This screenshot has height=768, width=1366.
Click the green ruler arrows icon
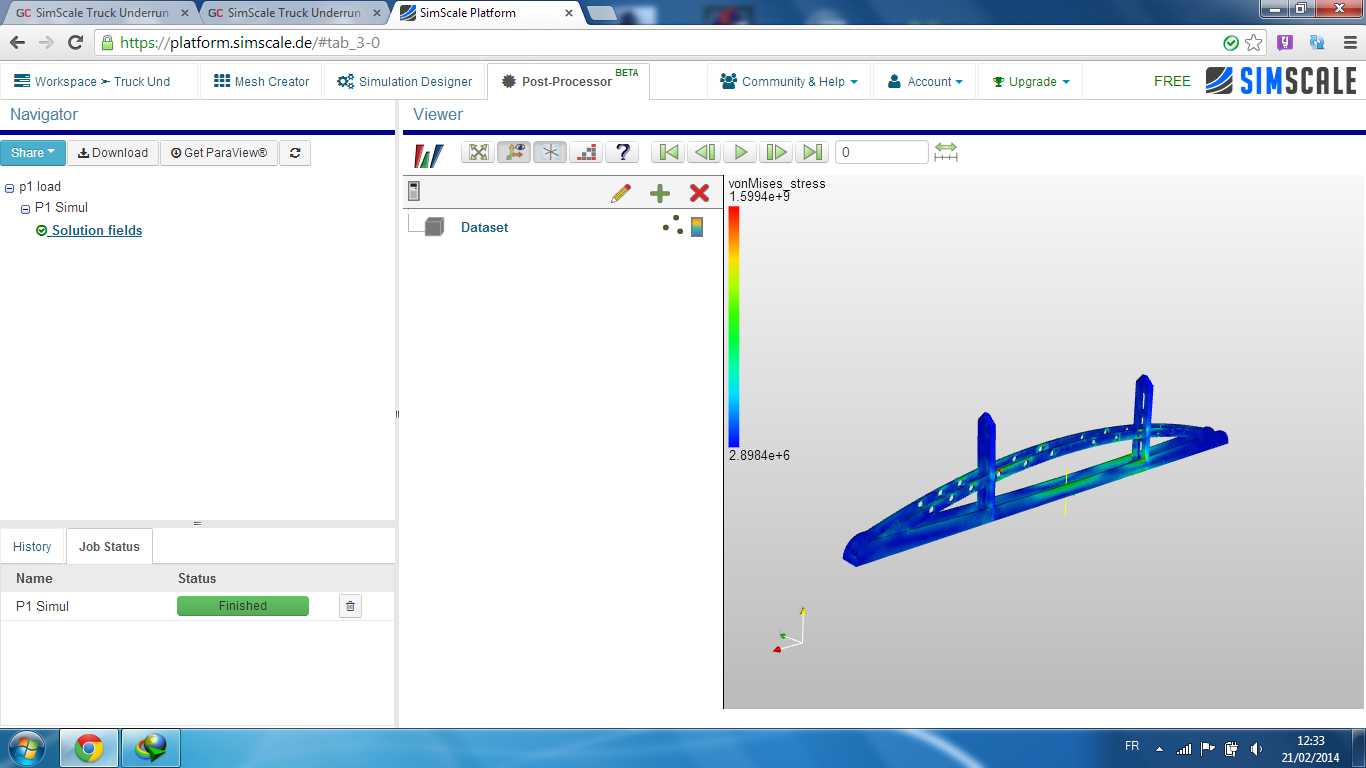click(x=946, y=152)
